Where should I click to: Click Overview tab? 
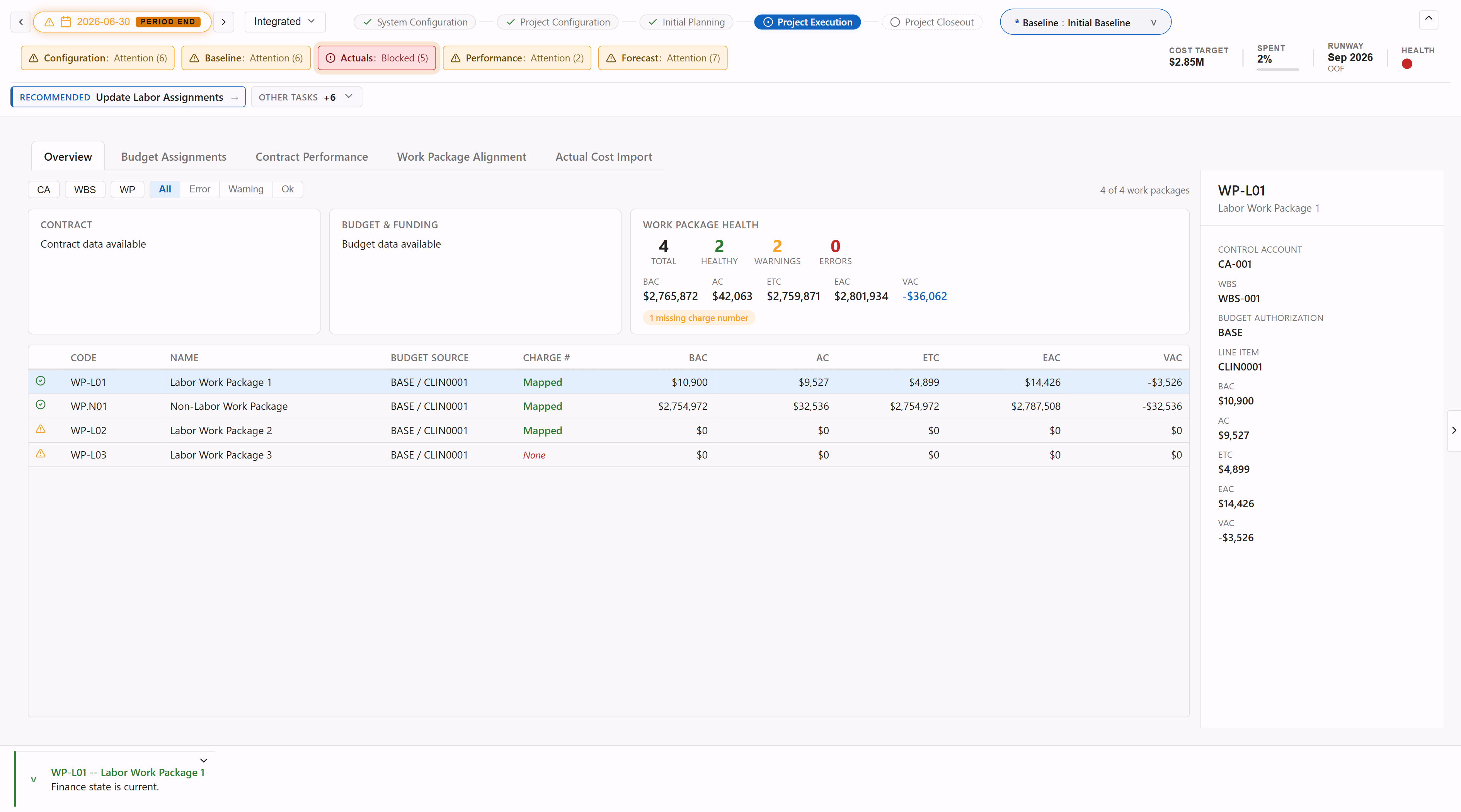(68, 156)
